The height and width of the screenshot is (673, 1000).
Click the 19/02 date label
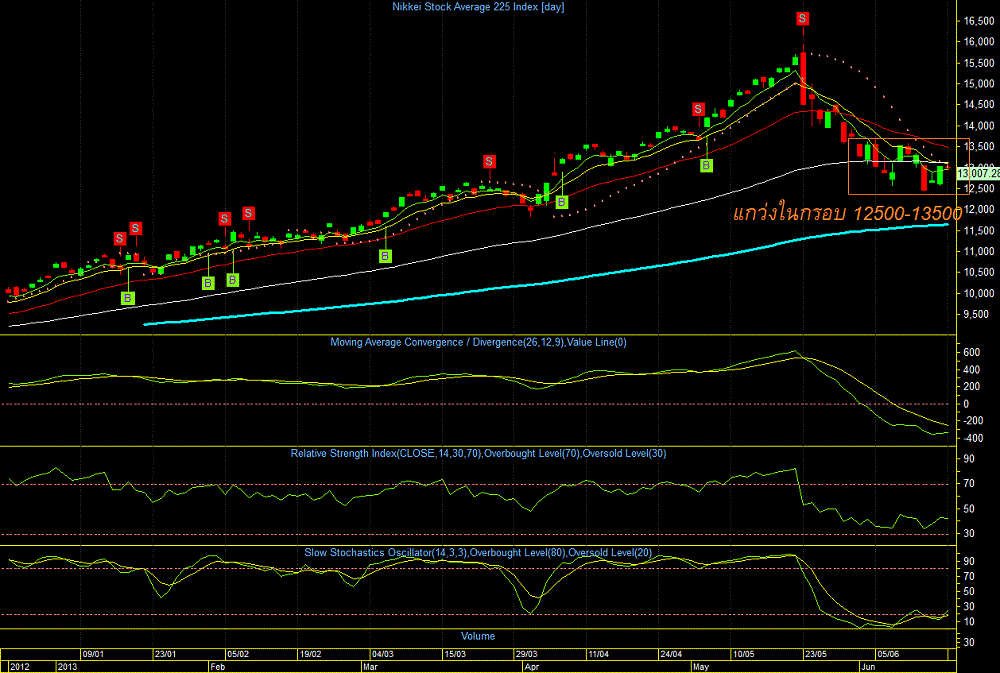(x=311, y=655)
